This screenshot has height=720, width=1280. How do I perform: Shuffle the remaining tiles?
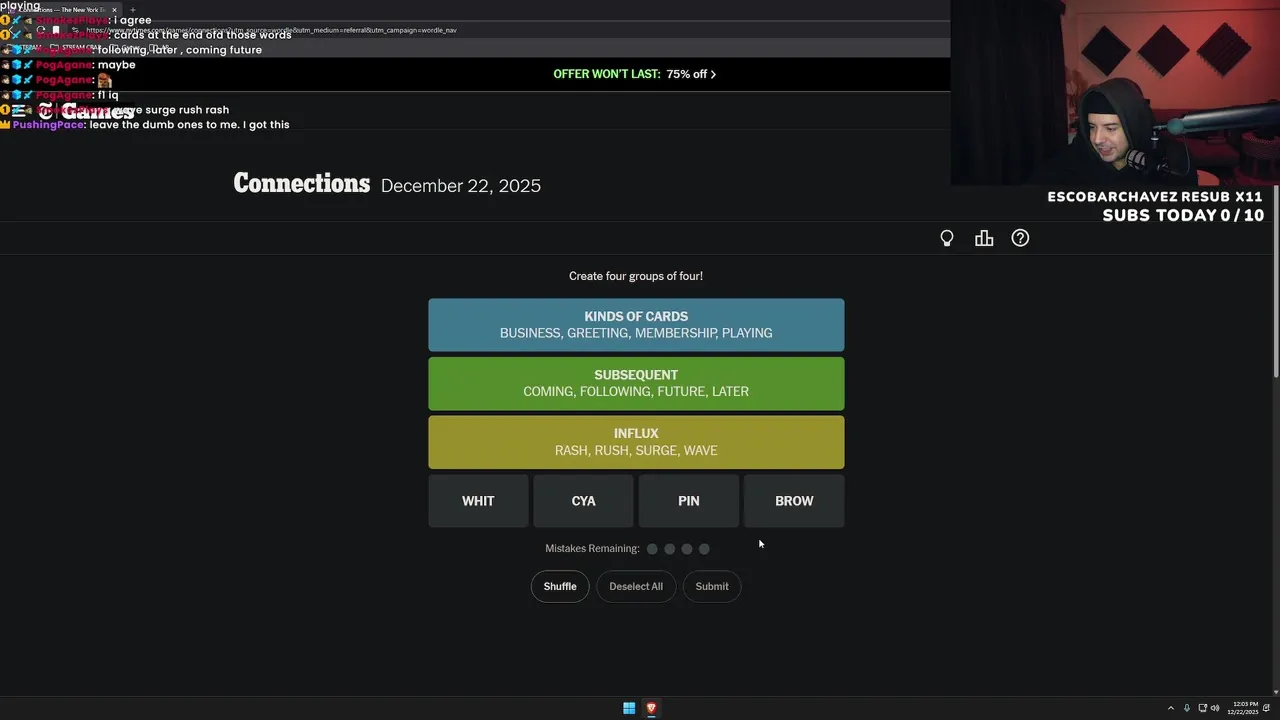(x=560, y=586)
